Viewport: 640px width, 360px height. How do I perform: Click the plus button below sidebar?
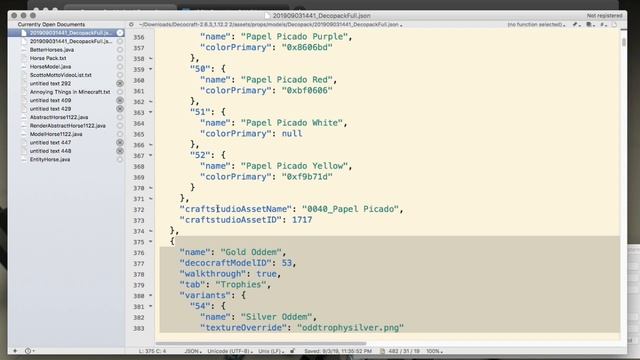coord(15,351)
